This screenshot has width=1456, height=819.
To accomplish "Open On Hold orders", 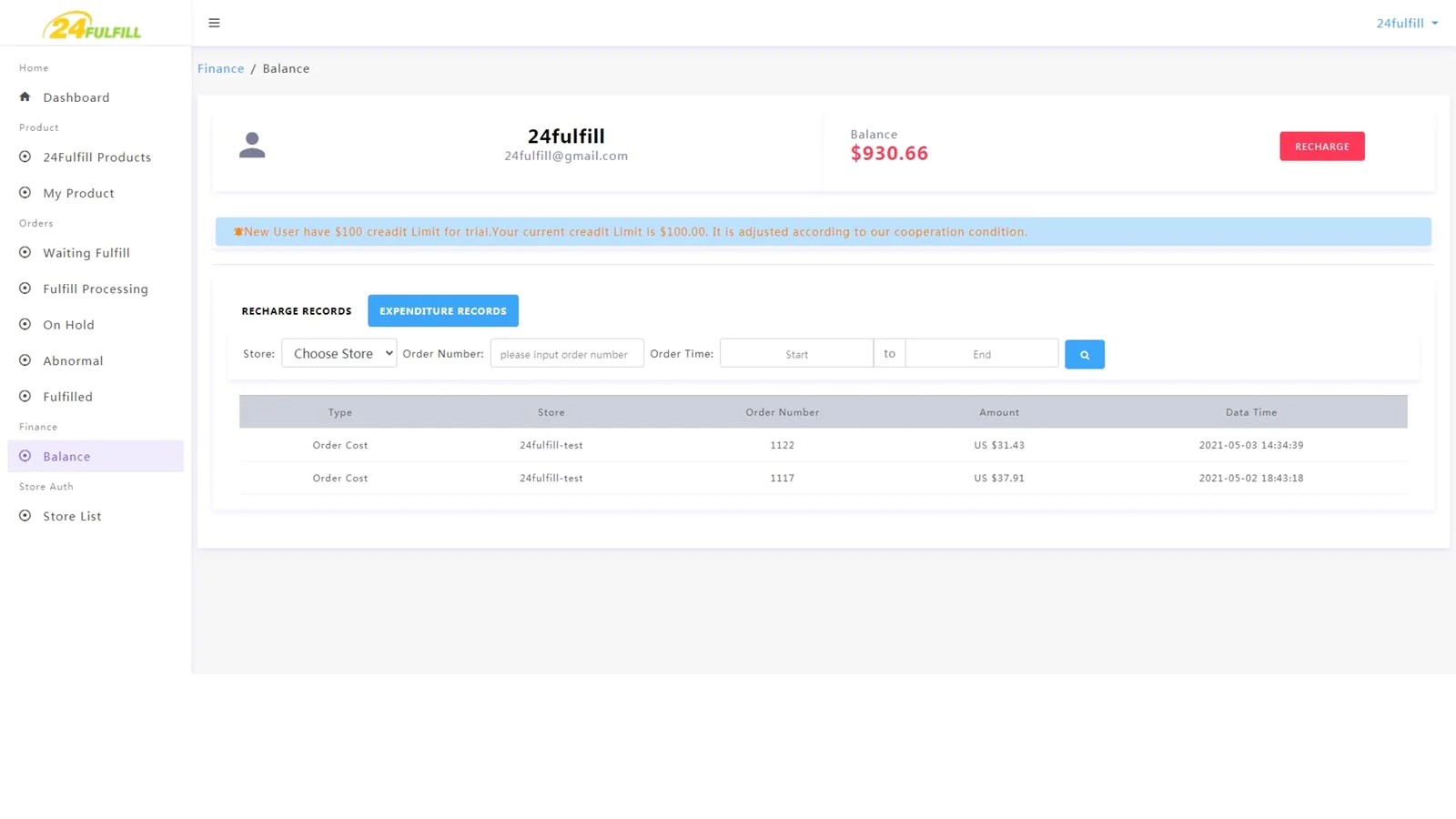I will coord(68,325).
